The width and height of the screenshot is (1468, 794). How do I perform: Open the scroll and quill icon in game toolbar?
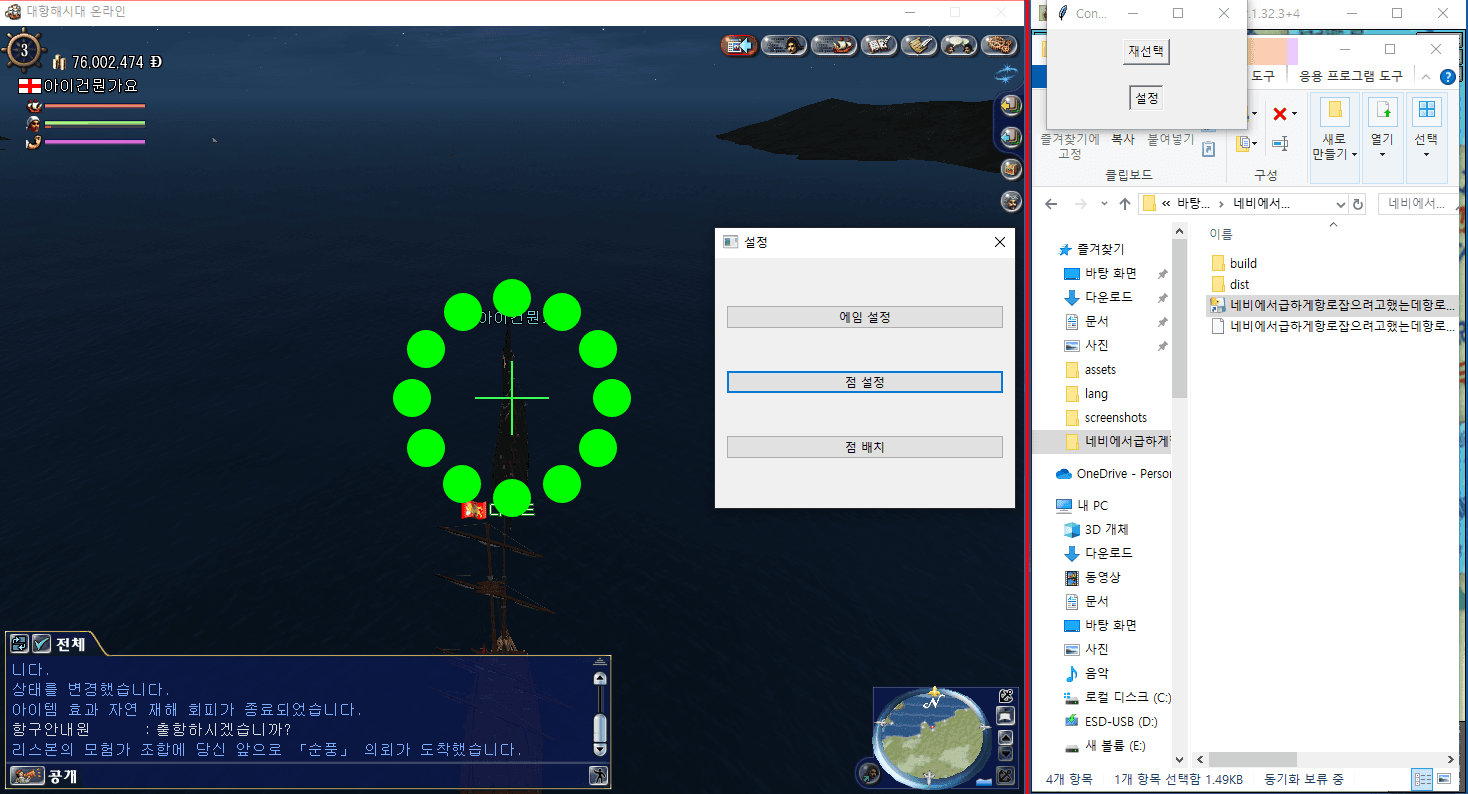pos(919,45)
